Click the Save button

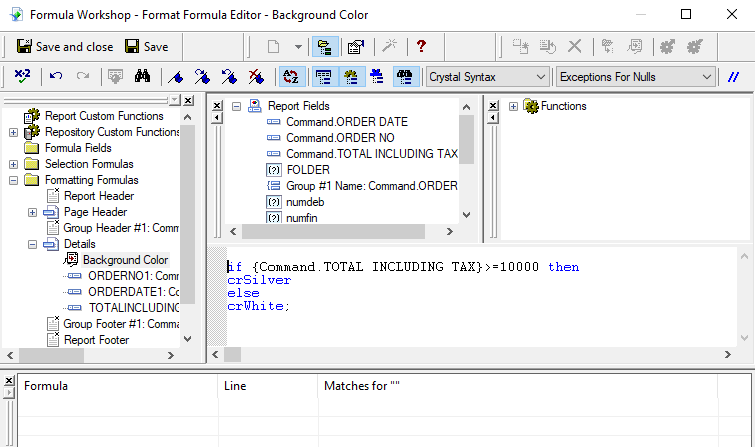pyautogui.click(x=146, y=47)
